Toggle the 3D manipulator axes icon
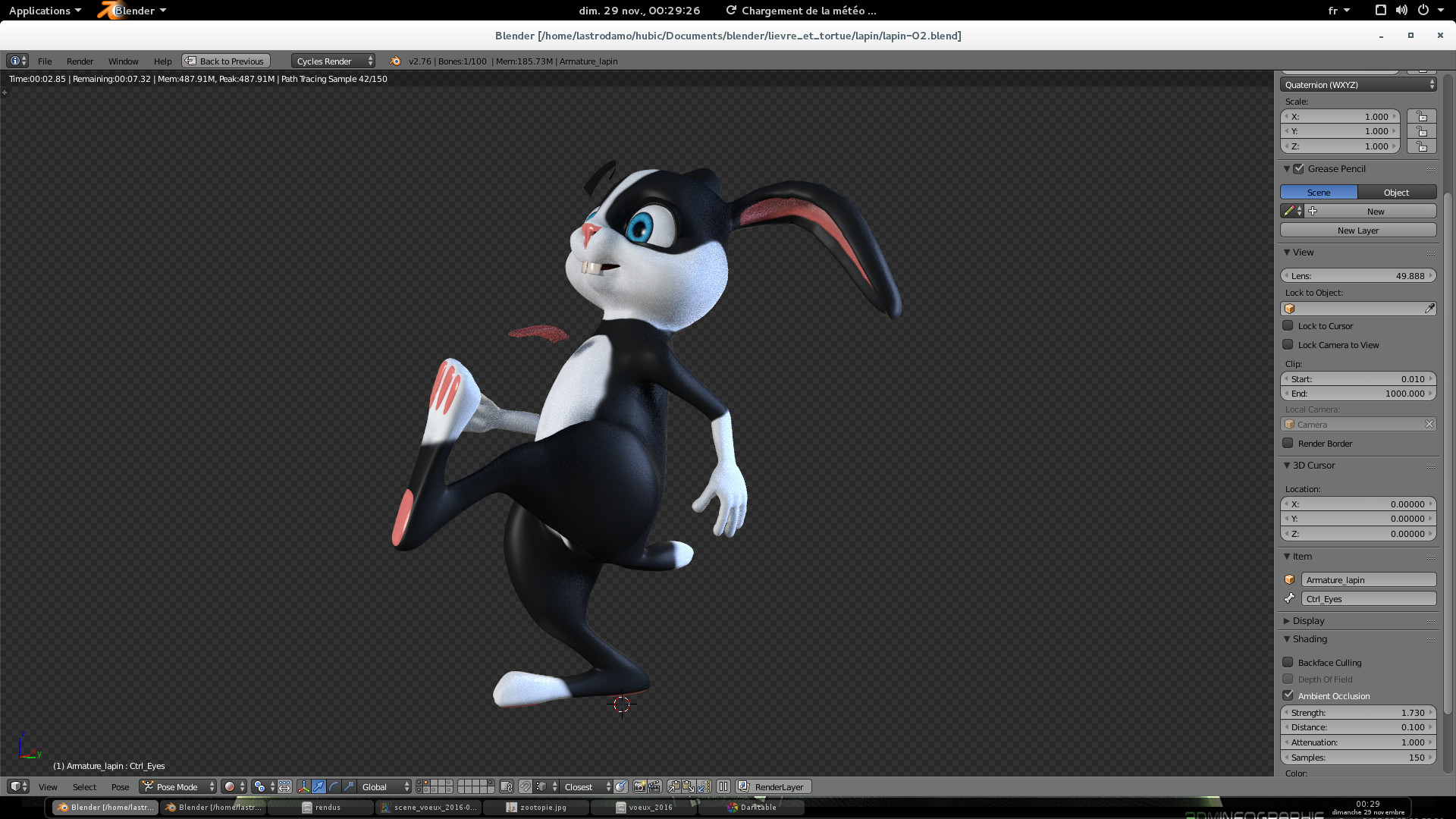The height and width of the screenshot is (819, 1456). 303,786
